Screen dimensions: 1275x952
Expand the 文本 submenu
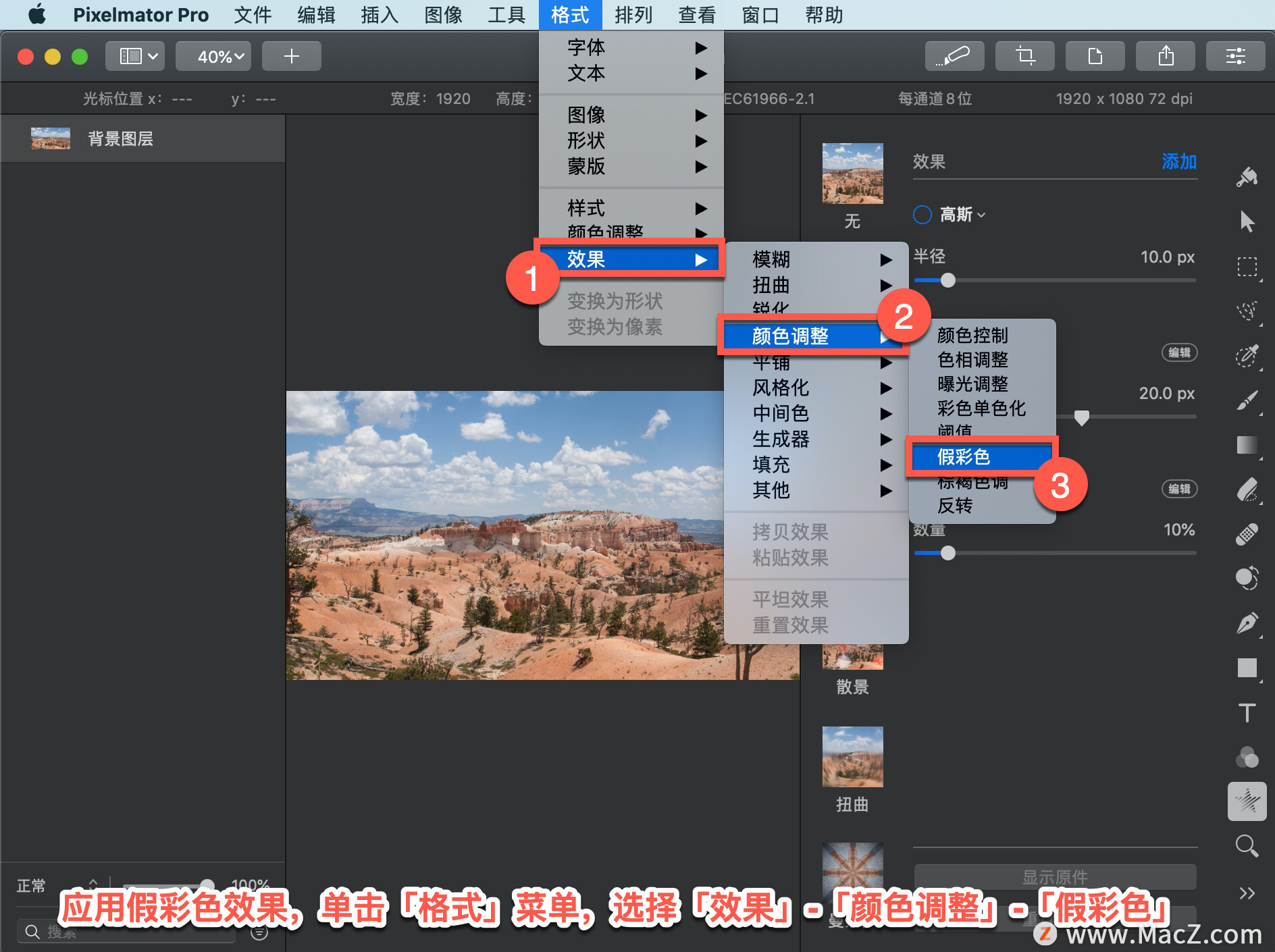click(631, 73)
